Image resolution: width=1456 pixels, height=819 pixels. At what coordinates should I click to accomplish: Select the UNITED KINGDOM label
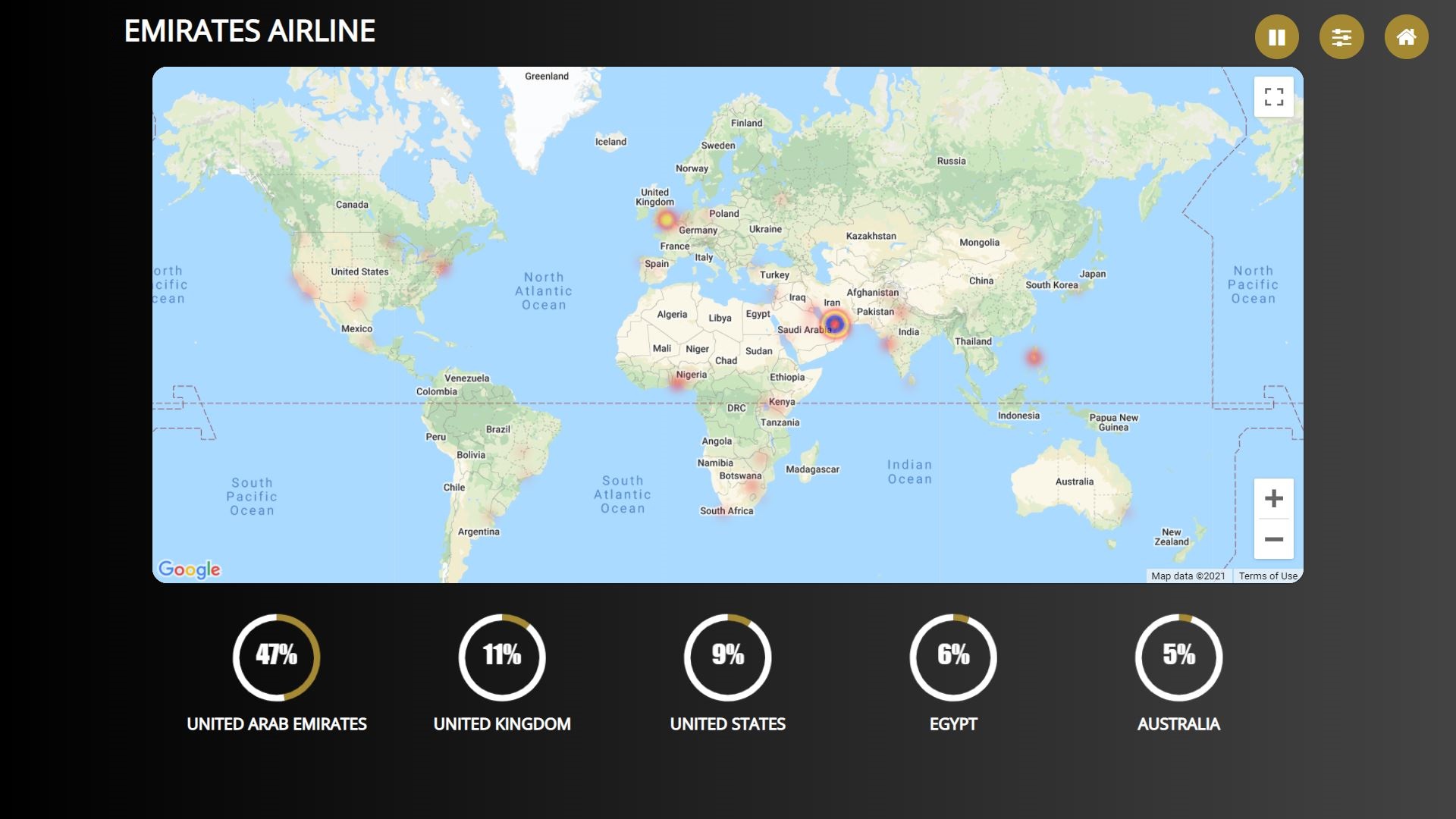pyautogui.click(x=502, y=724)
